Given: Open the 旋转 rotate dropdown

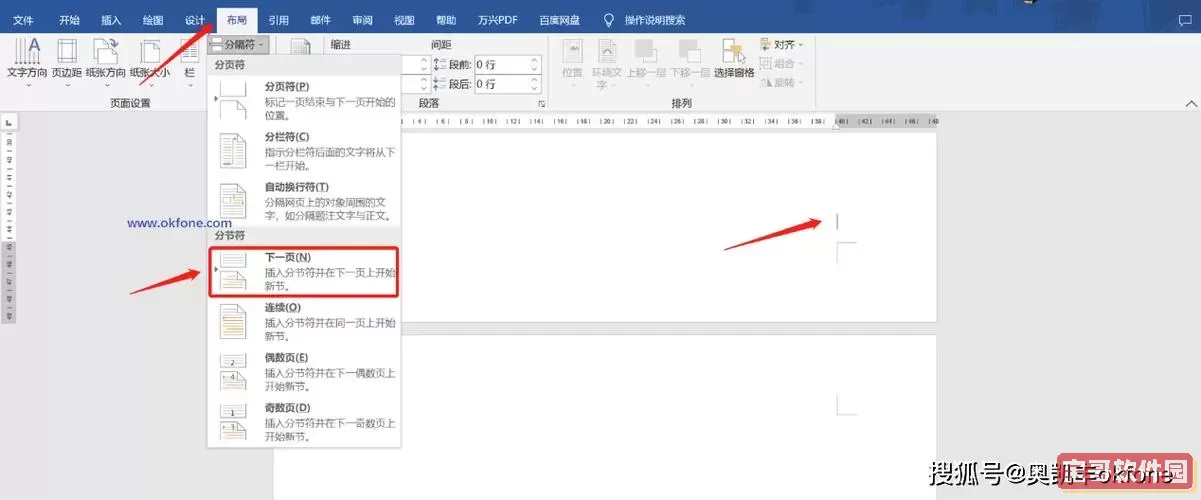Looking at the screenshot, I should (782, 82).
